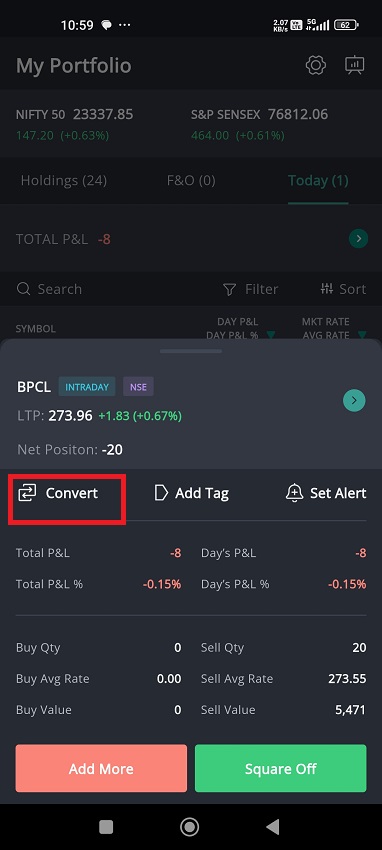Tap the bottom sheet drag handle
Image resolution: width=382 pixels, height=850 pixels.
191,351
